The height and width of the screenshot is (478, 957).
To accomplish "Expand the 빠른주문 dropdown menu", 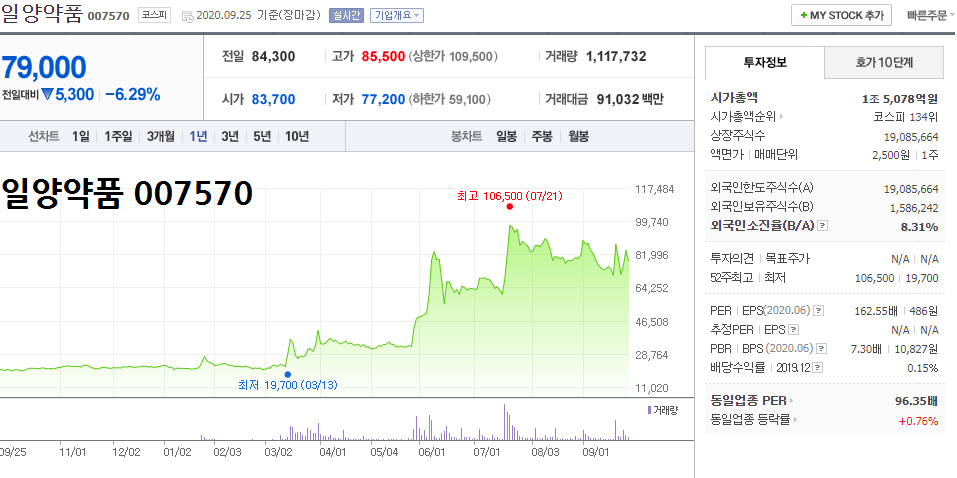I will tap(931, 15).
